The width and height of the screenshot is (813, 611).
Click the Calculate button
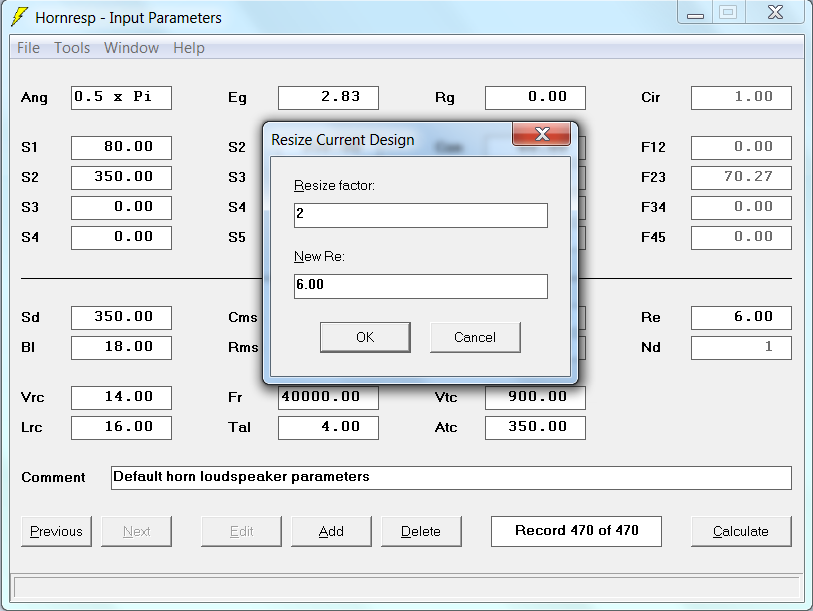741,531
